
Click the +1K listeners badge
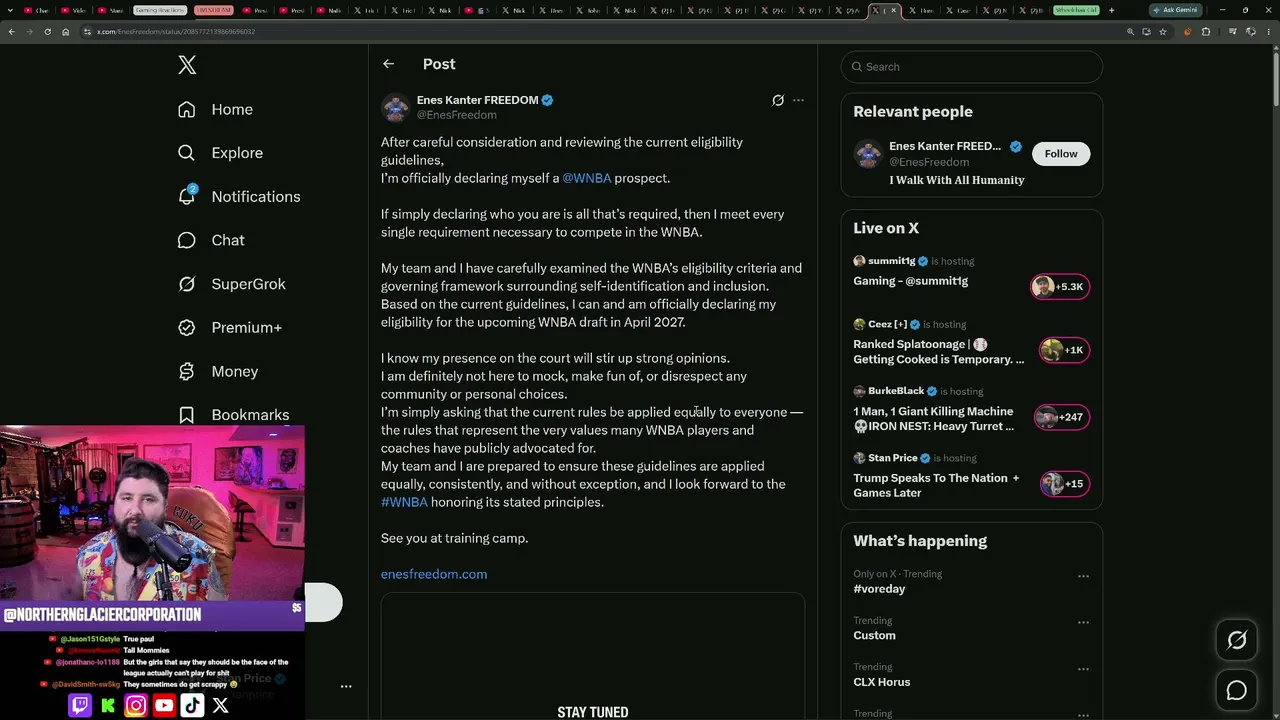[x=1063, y=350]
